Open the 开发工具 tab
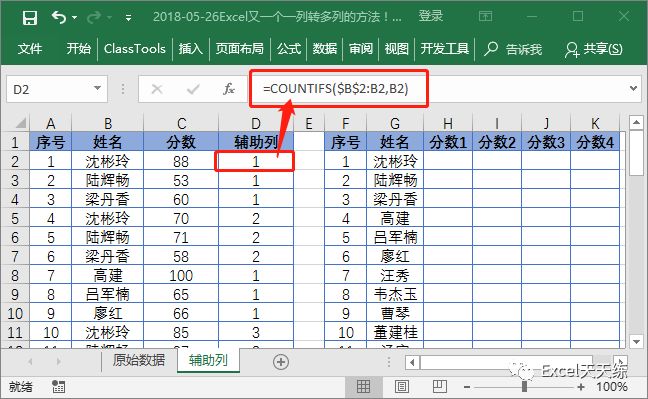648x399 pixels. coord(445,49)
